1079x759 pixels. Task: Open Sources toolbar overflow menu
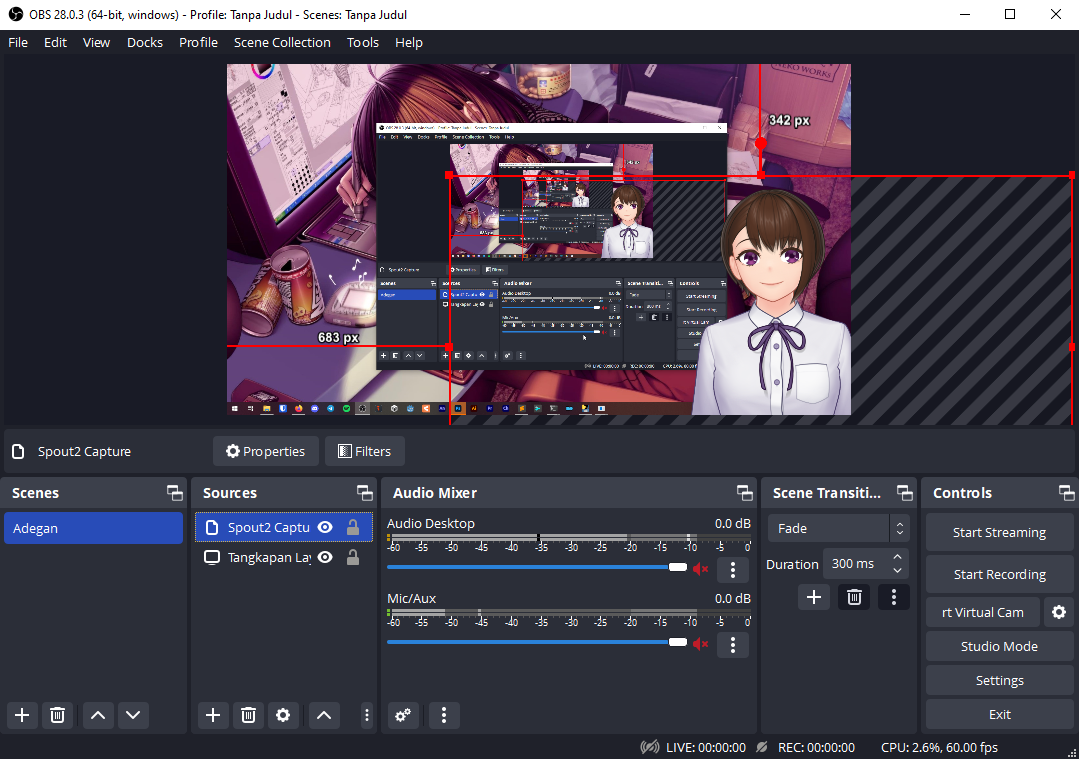pyautogui.click(x=367, y=715)
